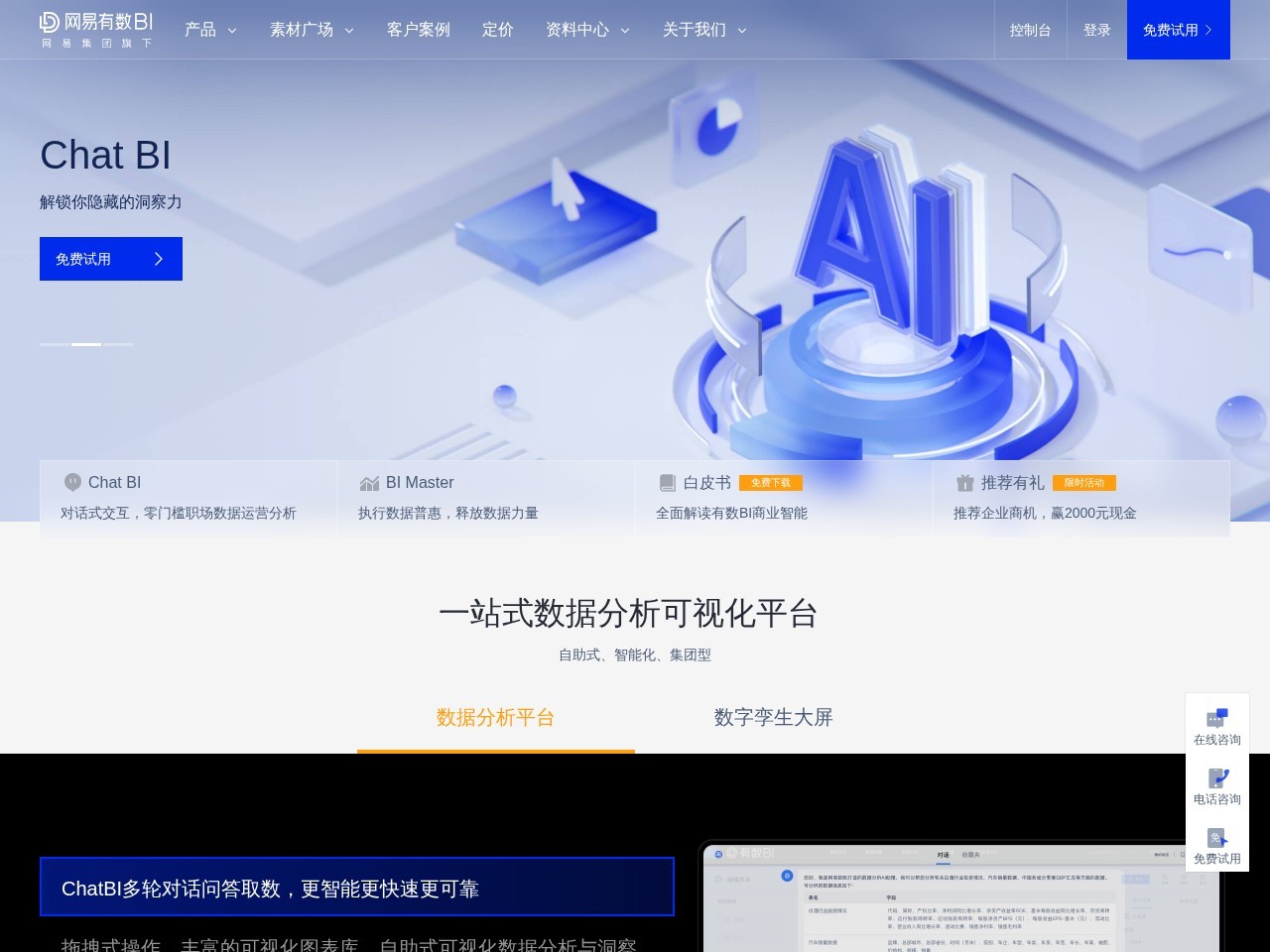This screenshot has height=952, width=1270.
Task: Click the hero banner 免费试用 button
Action: click(111, 259)
